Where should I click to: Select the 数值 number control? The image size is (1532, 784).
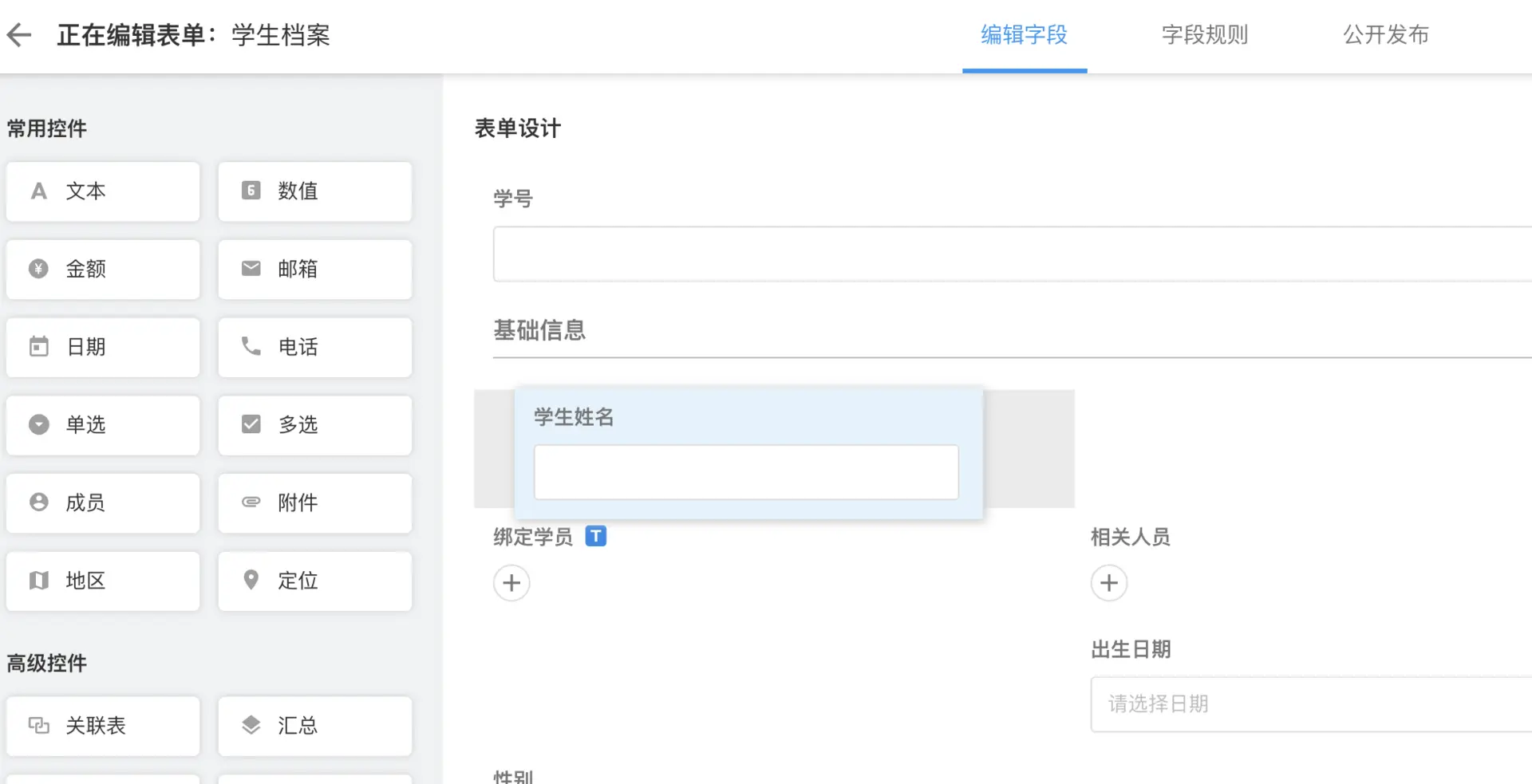tap(314, 191)
